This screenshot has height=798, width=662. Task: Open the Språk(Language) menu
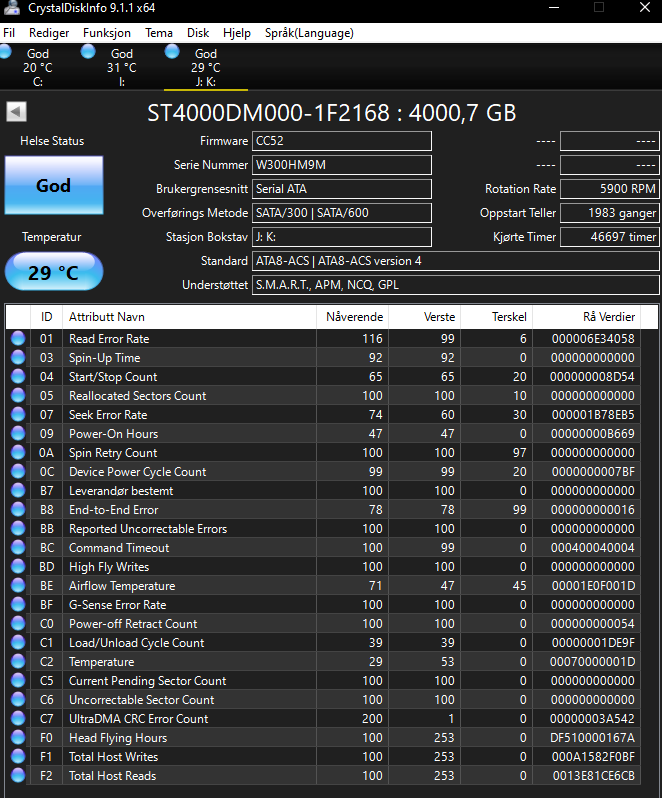coord(309,33)
